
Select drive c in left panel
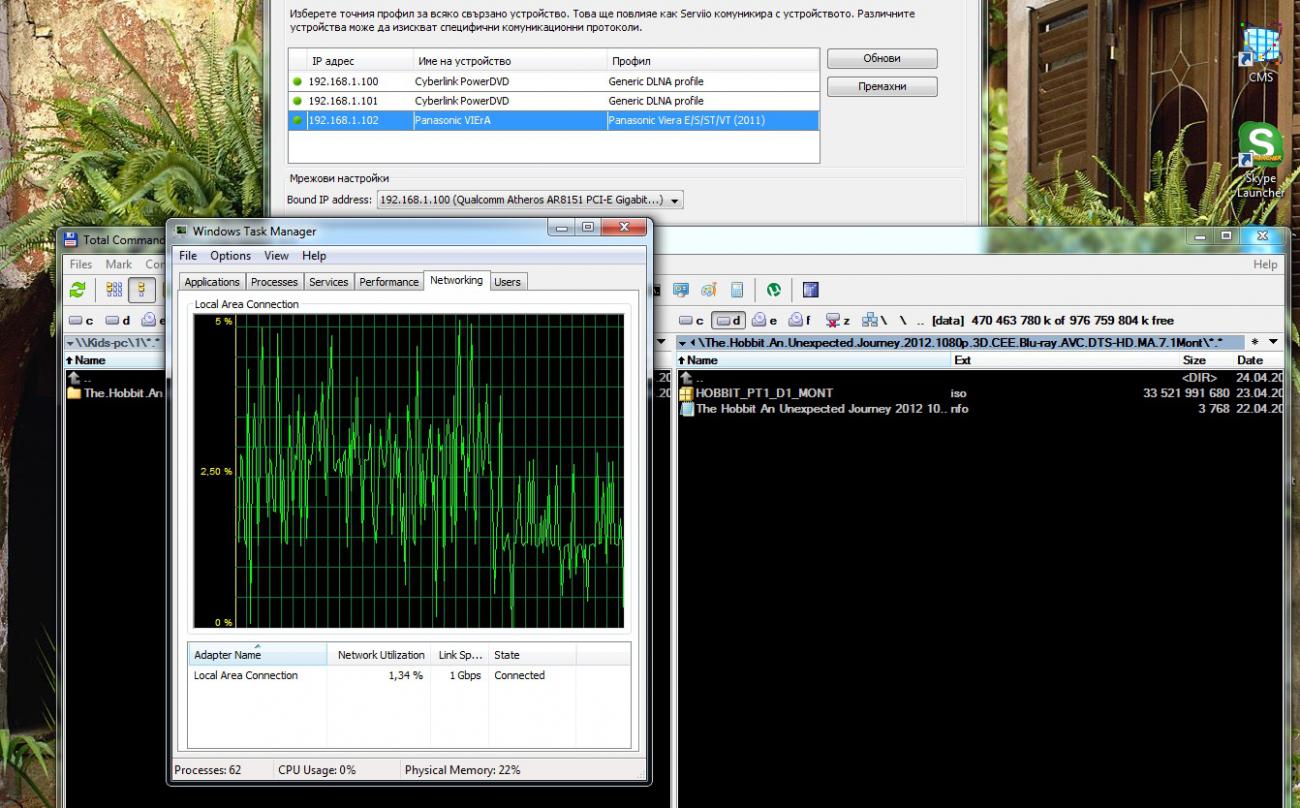81,321
